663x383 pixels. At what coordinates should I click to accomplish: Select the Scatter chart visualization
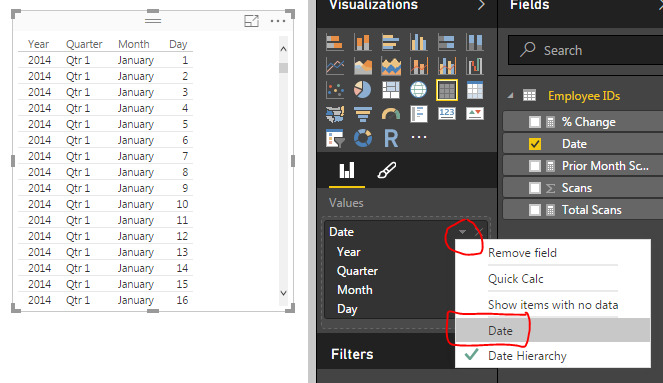point(334,90)
